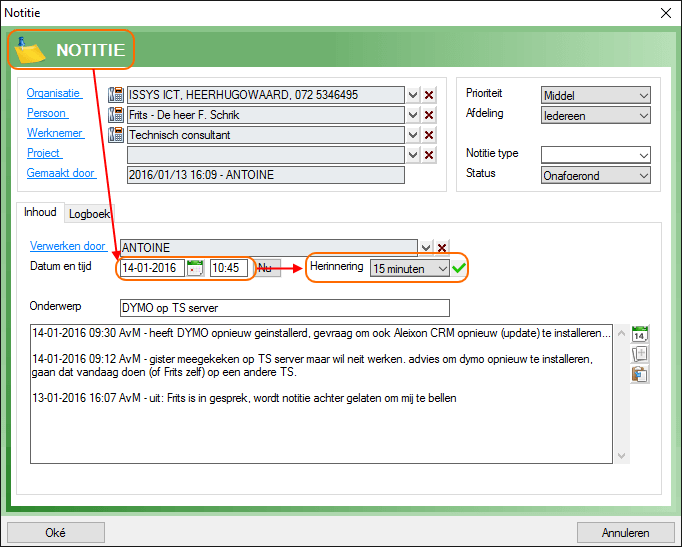Click the Project link
The image size is (682, 547).
(44, 153)
